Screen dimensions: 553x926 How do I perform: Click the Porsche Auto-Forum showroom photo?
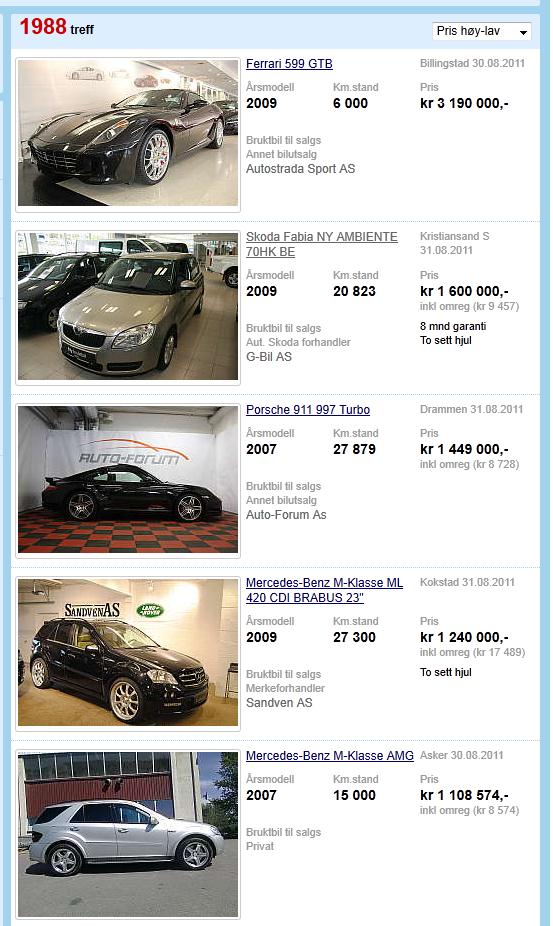click(128, 480)
